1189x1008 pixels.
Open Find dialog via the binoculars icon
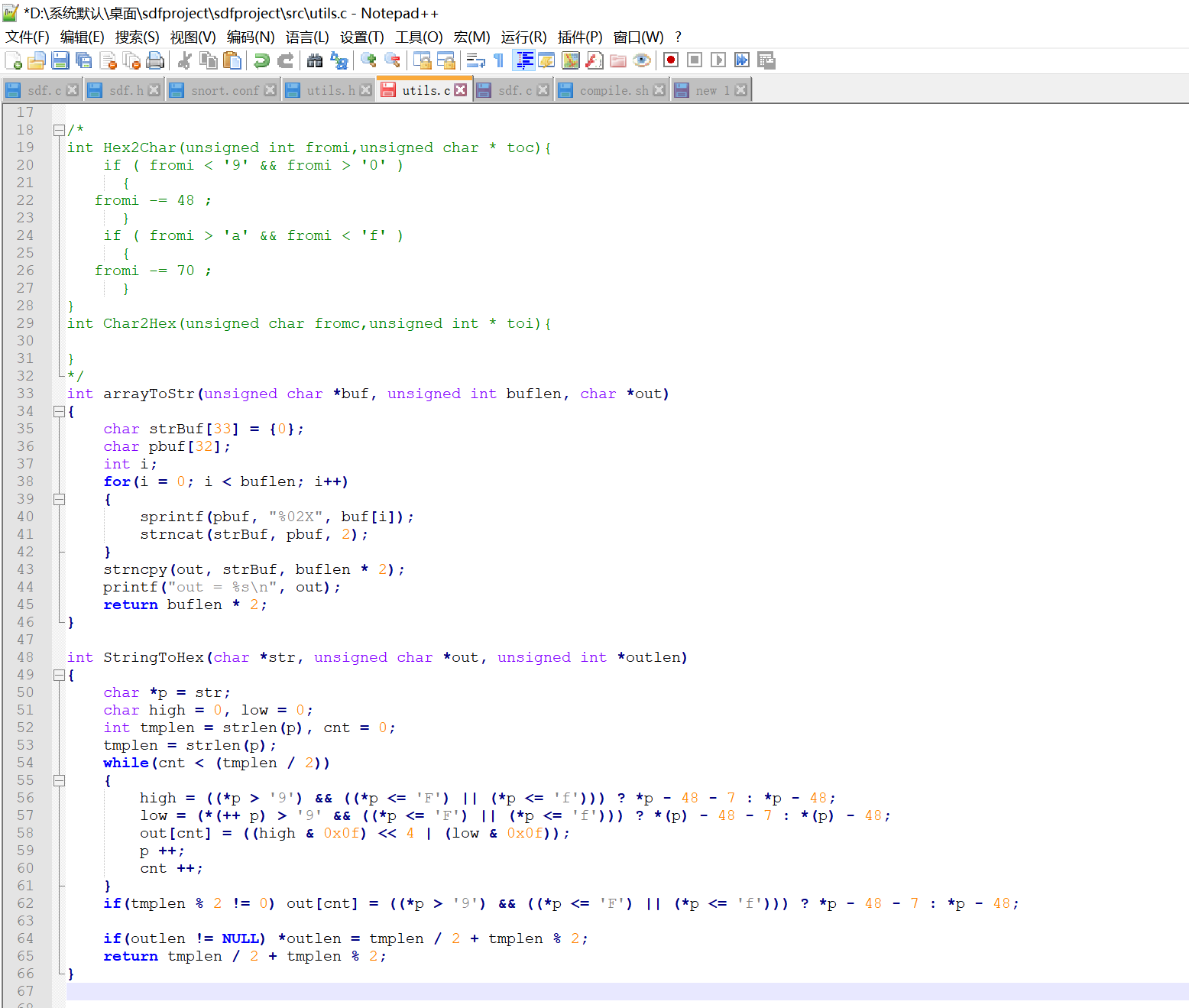pos(315,60)
